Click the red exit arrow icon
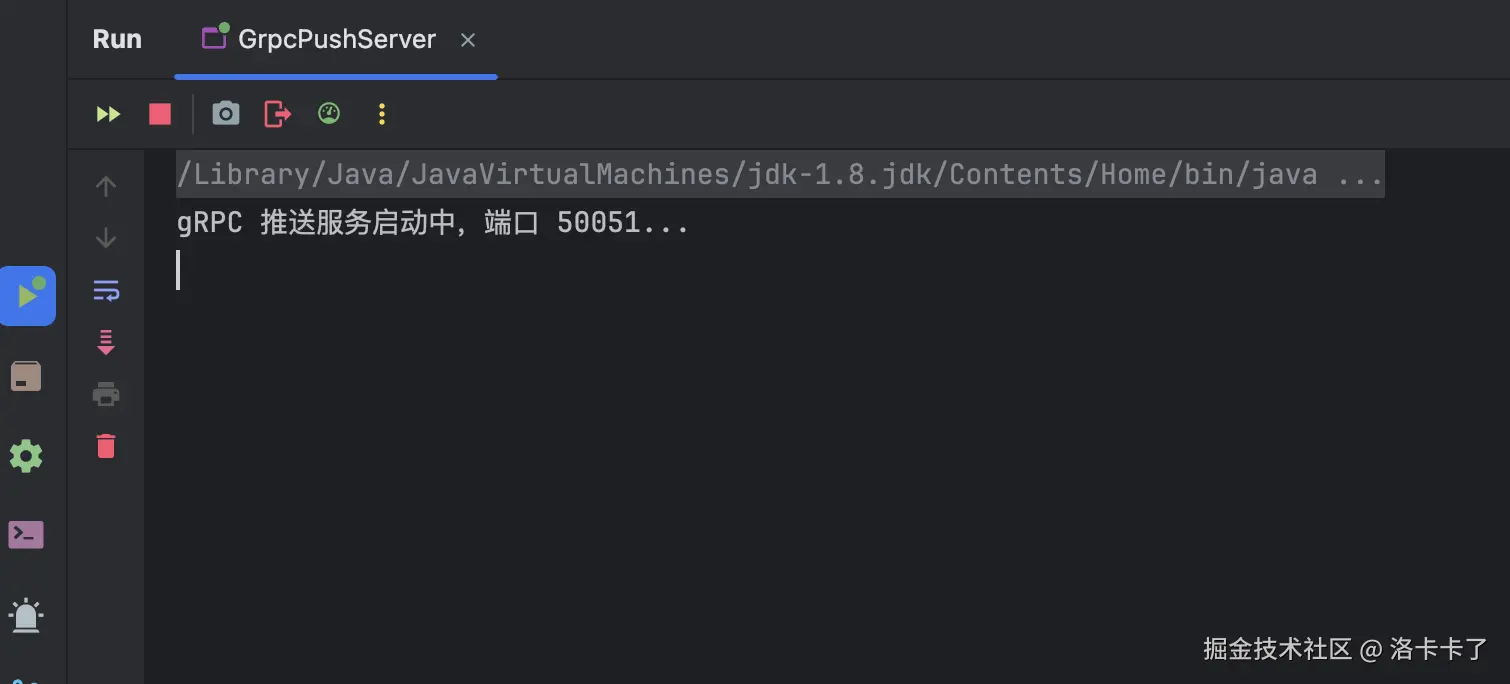Viewport: 1510px width, 684px height. (277, 114)
